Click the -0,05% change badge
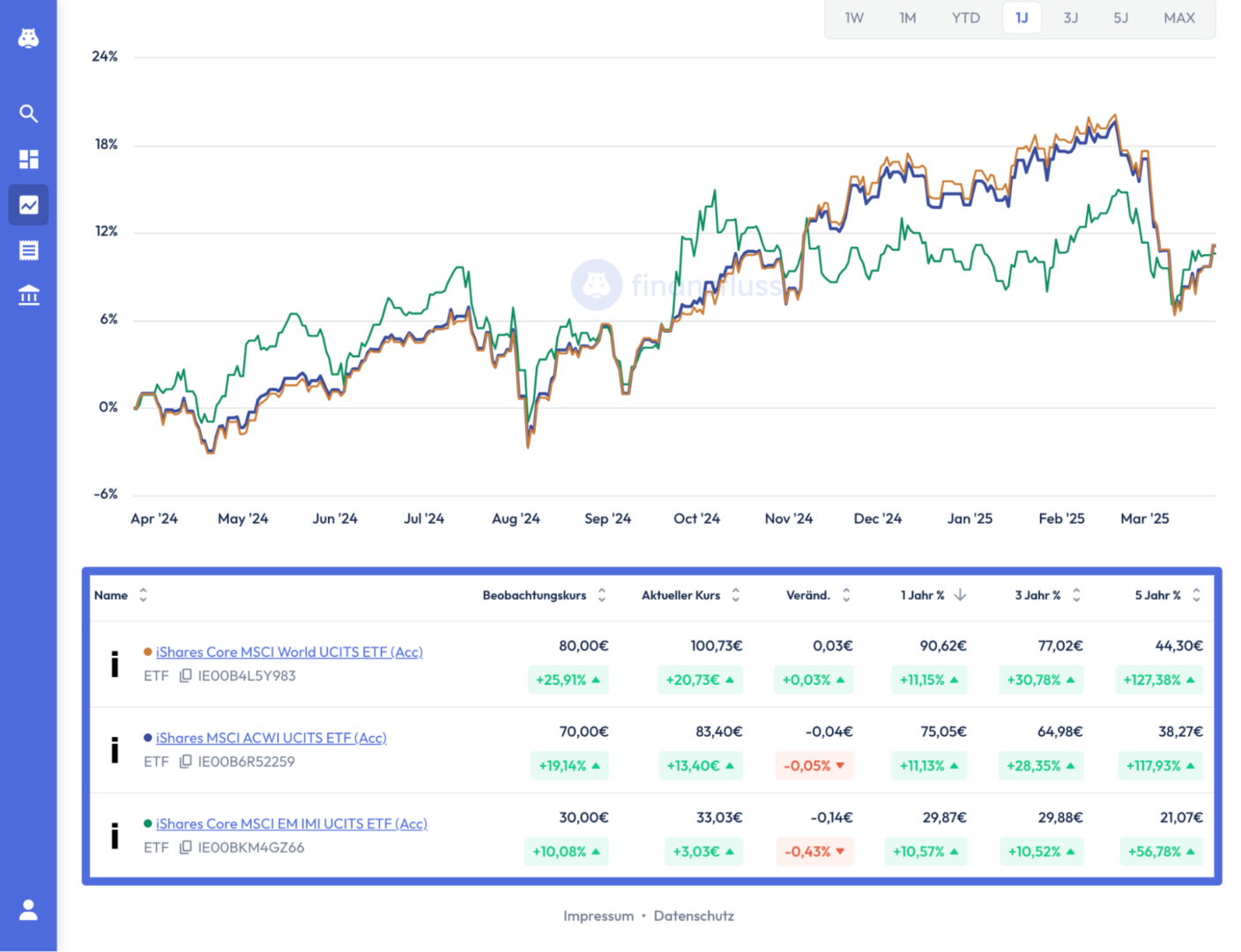This screenshot has width=1241, height=952. (814, 765)
